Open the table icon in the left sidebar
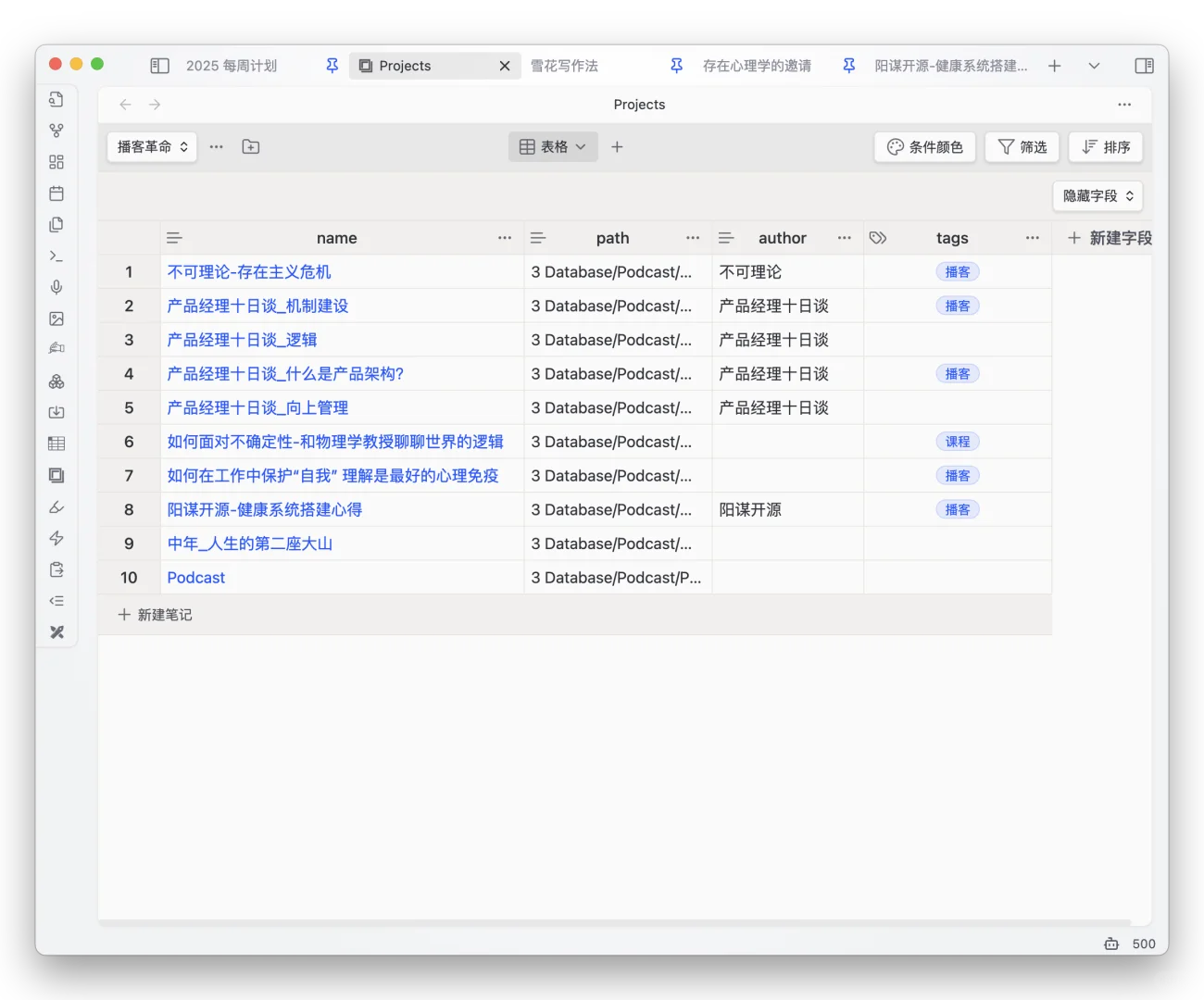The width and height of the screenshot is (1204, 1000). click(56, 443)
